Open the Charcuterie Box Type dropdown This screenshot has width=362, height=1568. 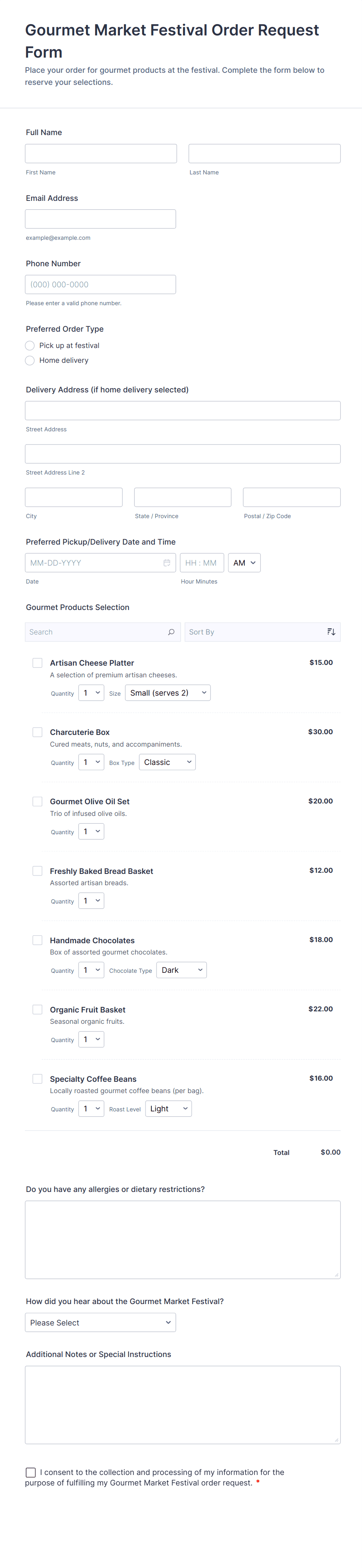[x=167, y=762]
